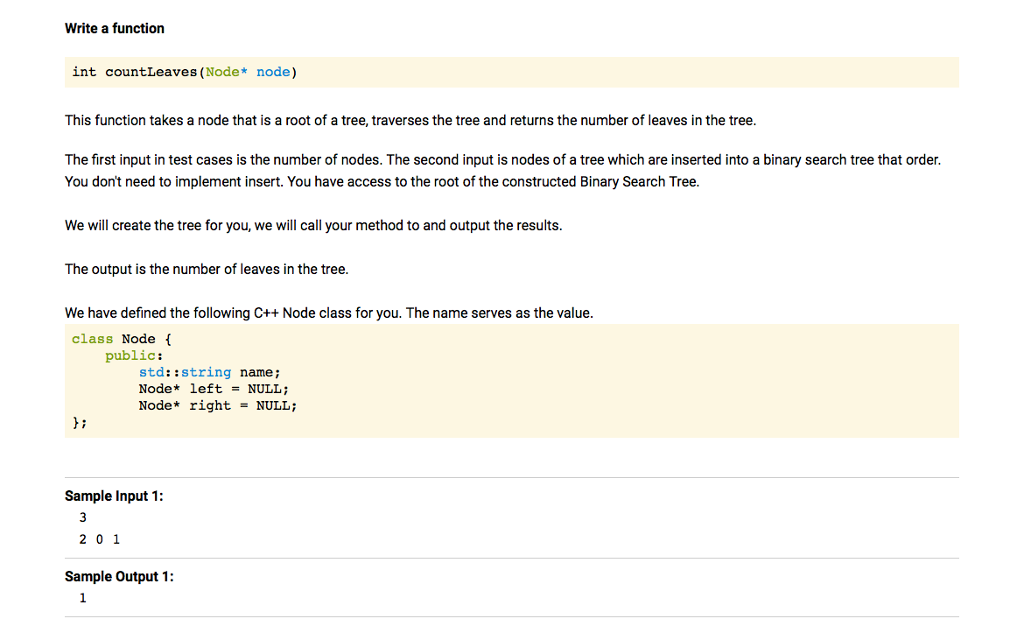Click the Write a function heading
Image resolution: width=1024 pixels, height=619 pixels.
pos(114,28)
